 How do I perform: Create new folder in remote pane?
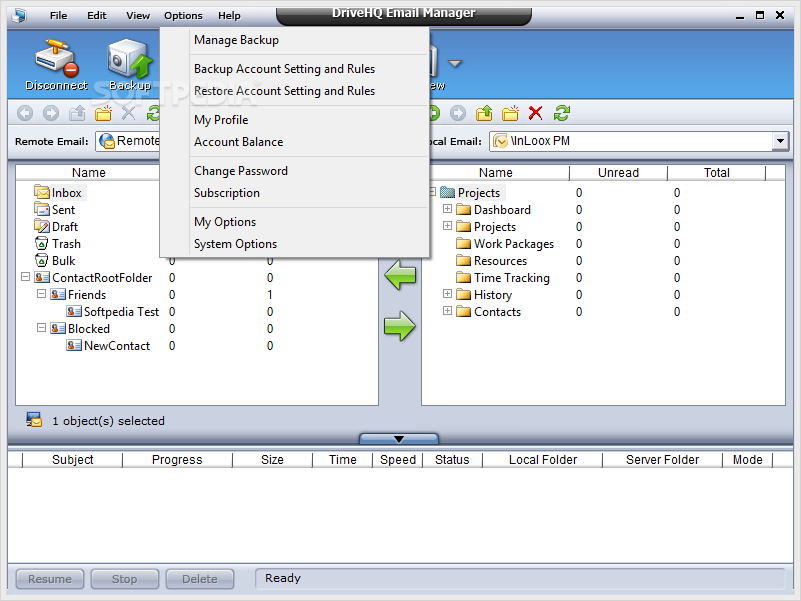pos(103,113)
